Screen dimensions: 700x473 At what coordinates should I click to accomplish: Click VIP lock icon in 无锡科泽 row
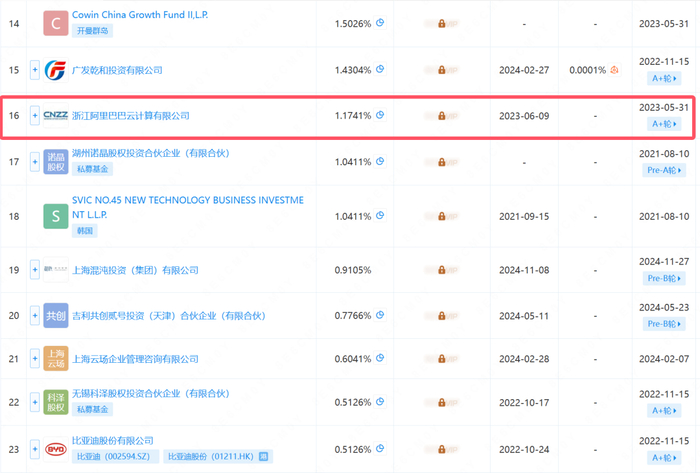click(442, 402)
